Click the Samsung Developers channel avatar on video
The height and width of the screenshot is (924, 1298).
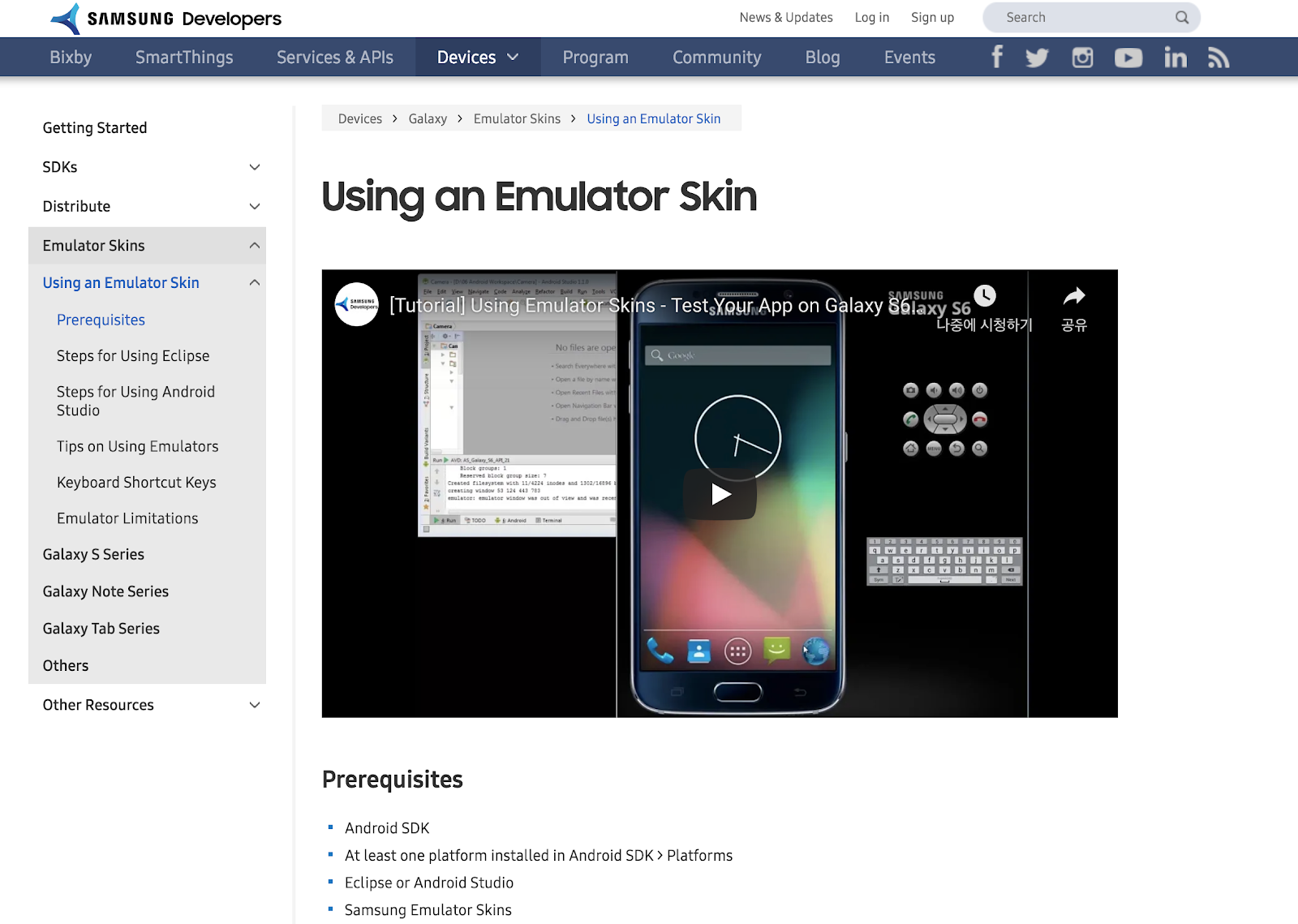pyautogui.click(x=357, y=304)
